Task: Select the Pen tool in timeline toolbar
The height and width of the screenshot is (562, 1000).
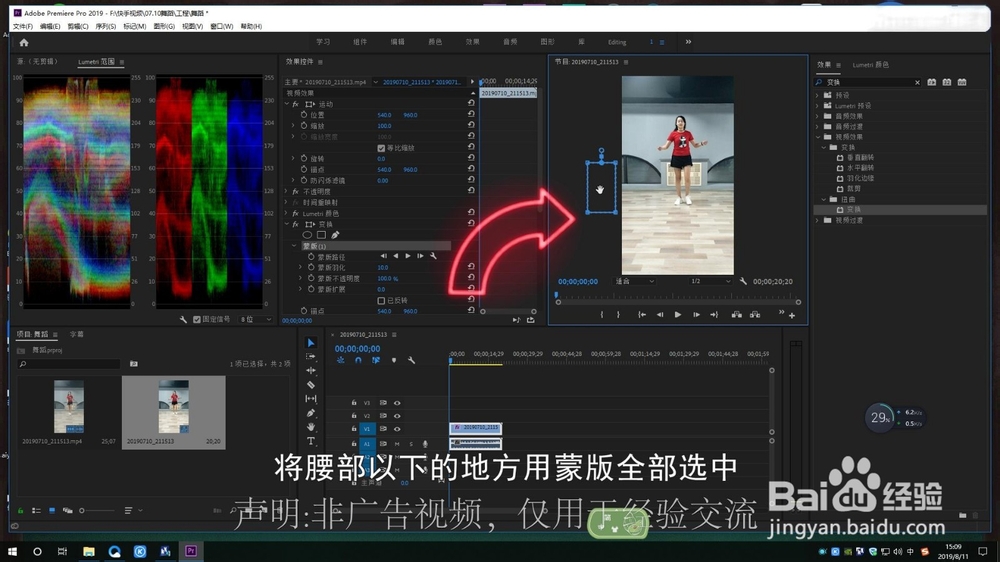Action: [x=311, y=413]
